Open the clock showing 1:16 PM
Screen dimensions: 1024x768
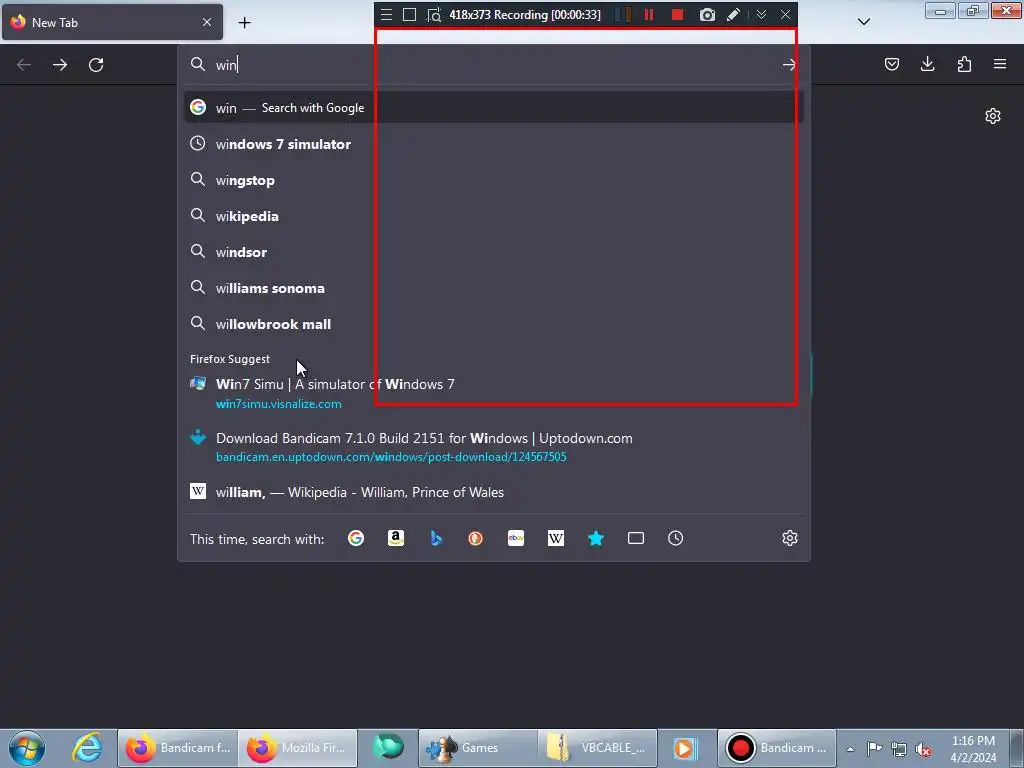tap(973, 749)
